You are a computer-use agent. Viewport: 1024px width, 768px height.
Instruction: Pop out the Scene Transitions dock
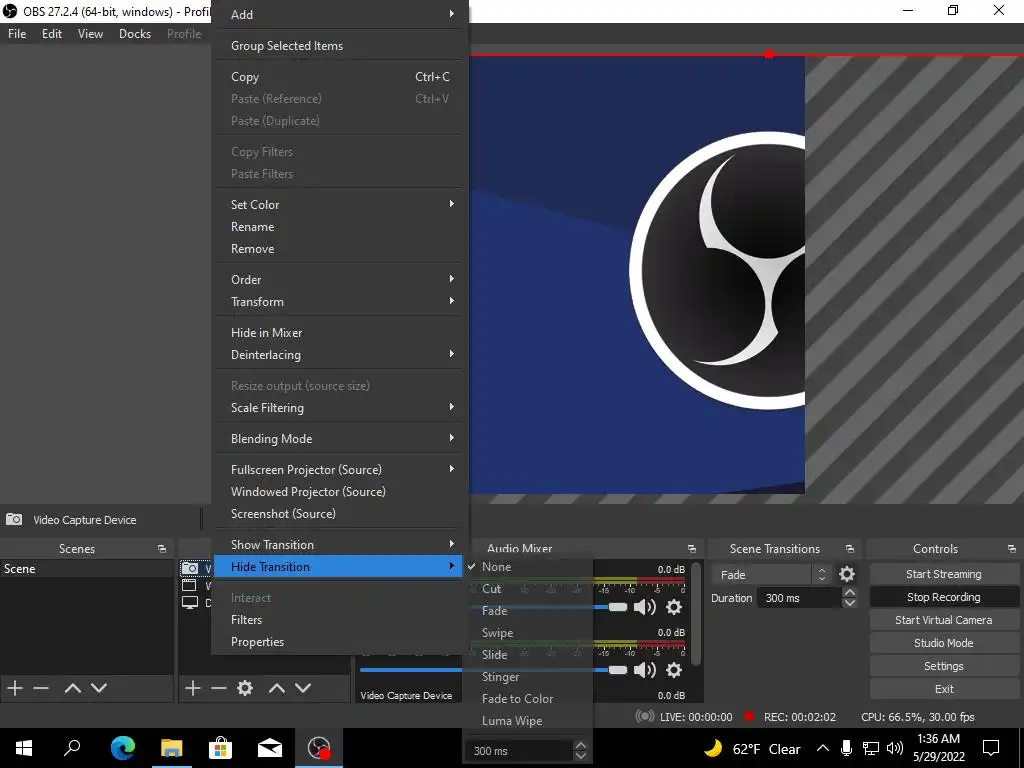pos(850,549)
